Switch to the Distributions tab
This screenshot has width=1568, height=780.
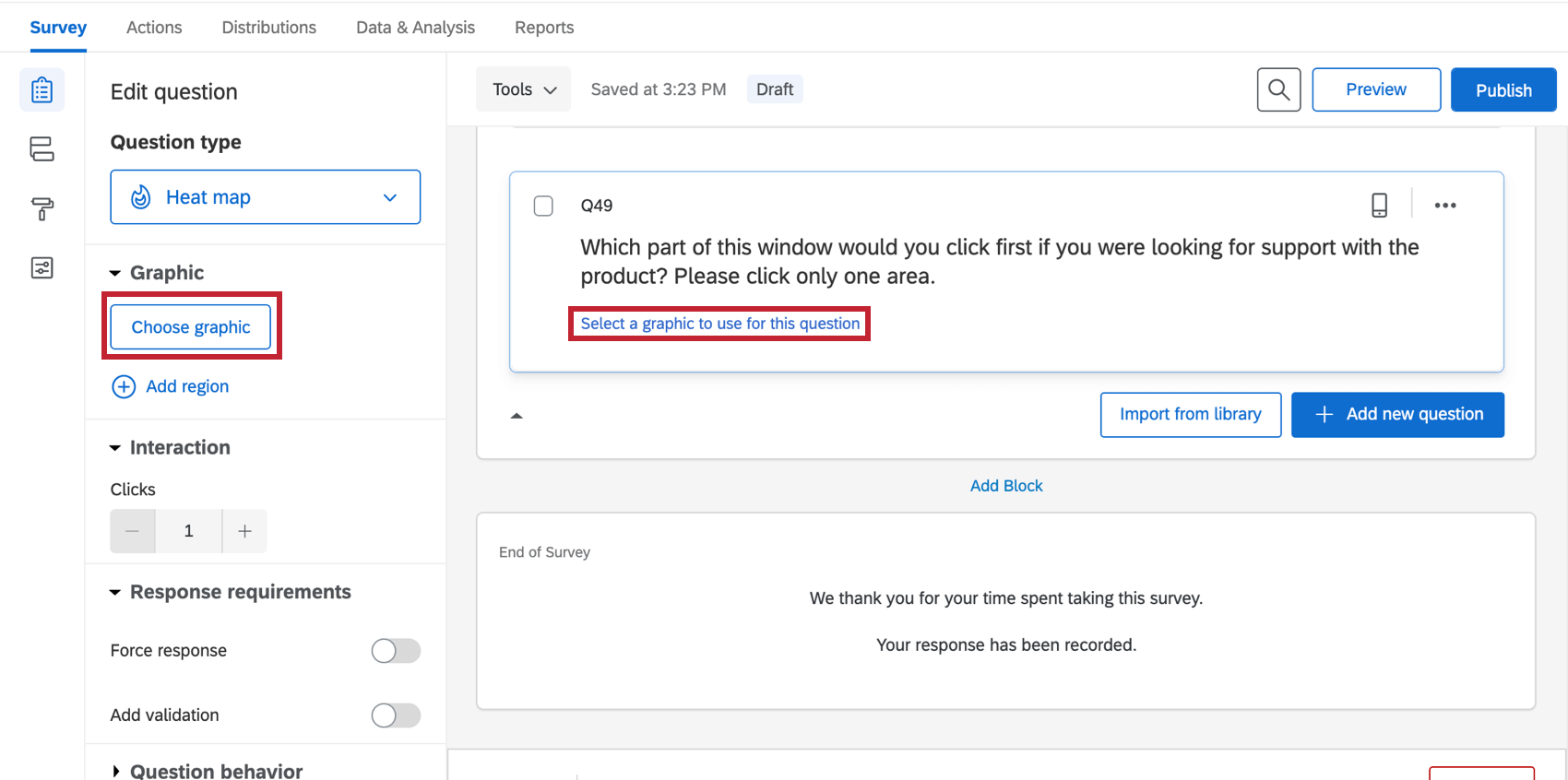(268, 28)
